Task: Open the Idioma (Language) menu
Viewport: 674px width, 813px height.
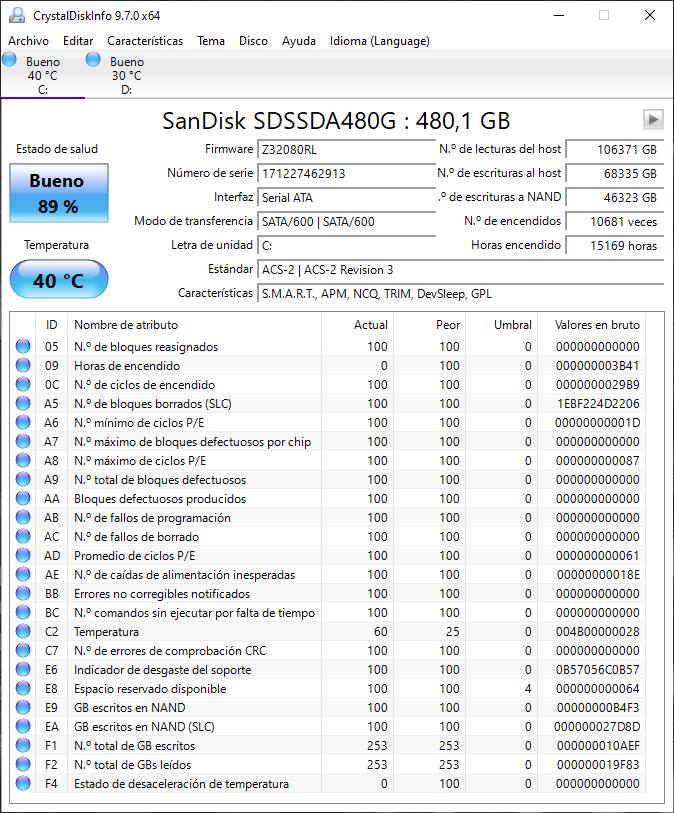Action: [x=380, y=41]
